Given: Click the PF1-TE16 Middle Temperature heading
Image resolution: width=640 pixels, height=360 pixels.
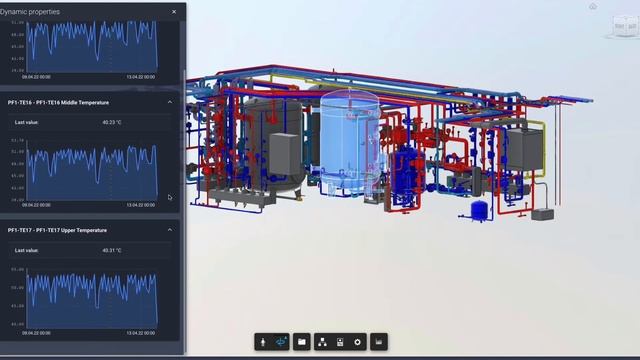Looking at the screenshot, I should (58, 102).
